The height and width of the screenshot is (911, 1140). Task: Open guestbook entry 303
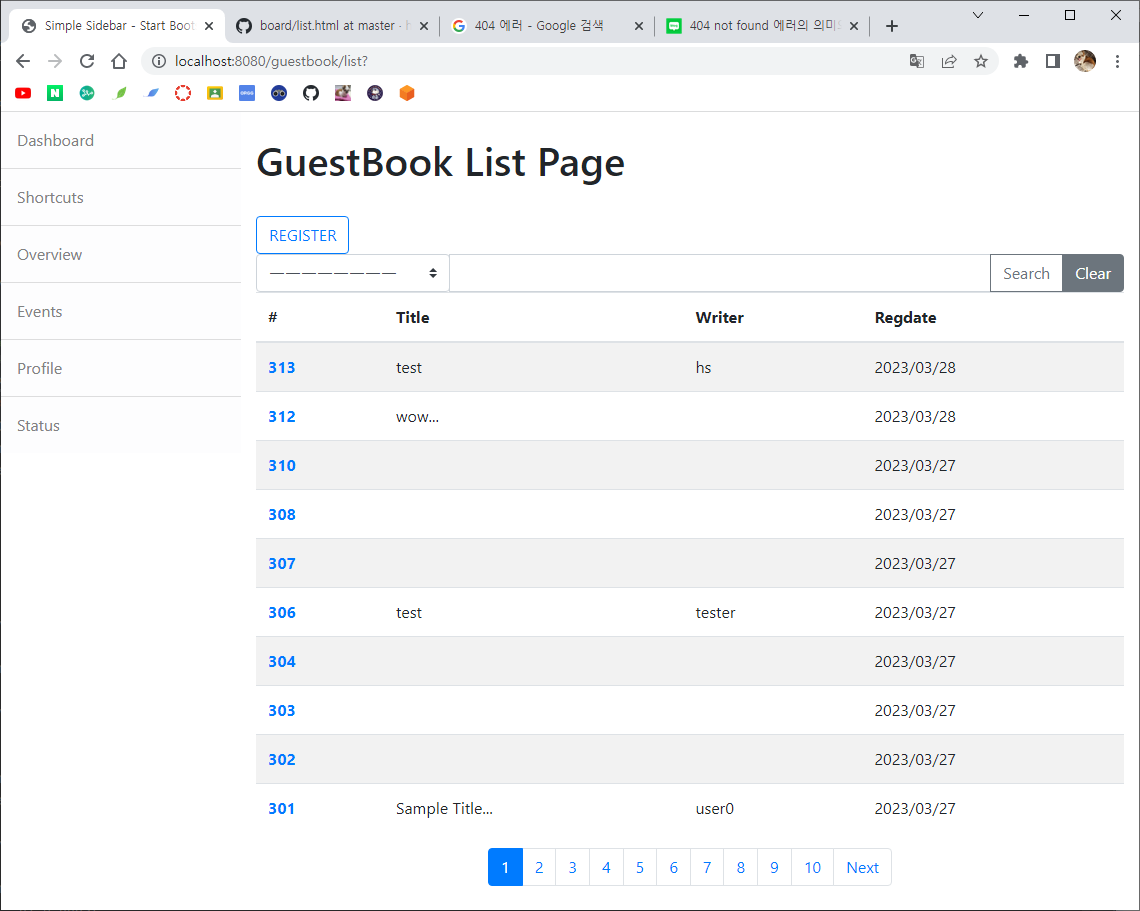[x=282, y=710]
